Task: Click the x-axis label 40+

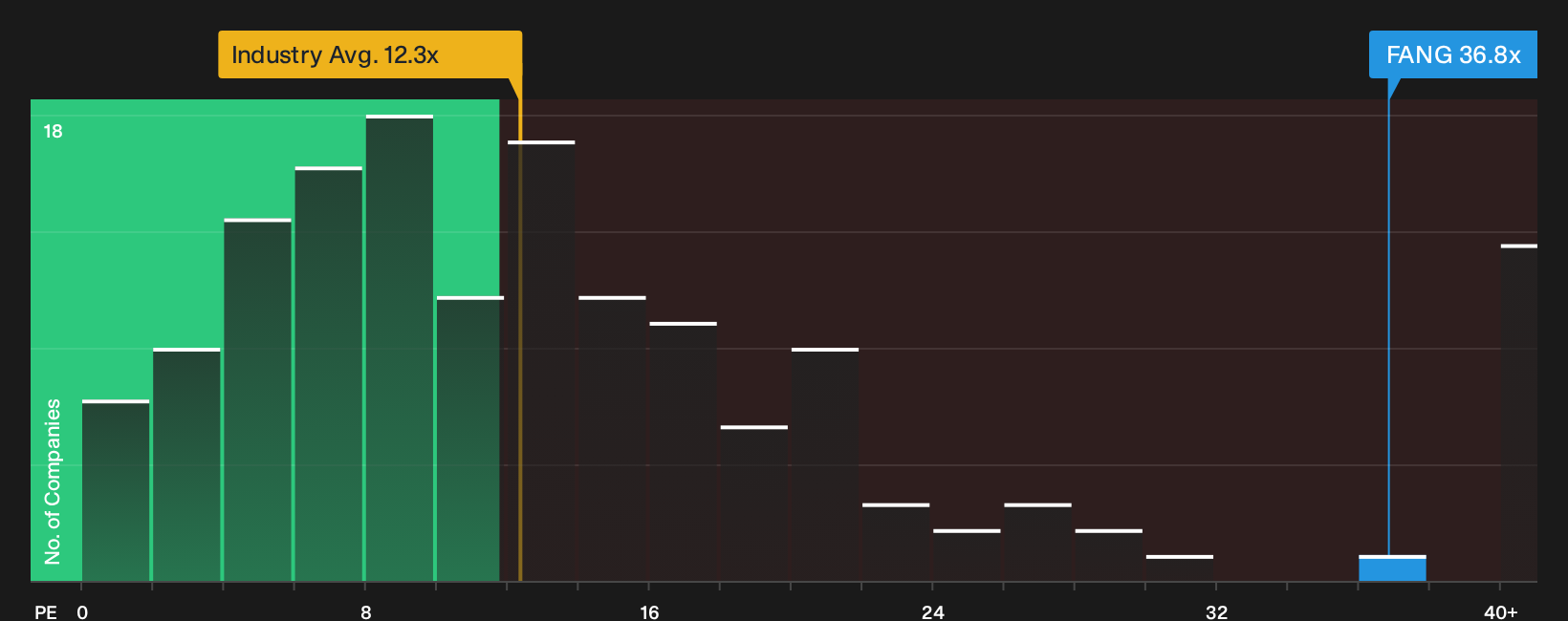Action: (x=1500, y=611)
